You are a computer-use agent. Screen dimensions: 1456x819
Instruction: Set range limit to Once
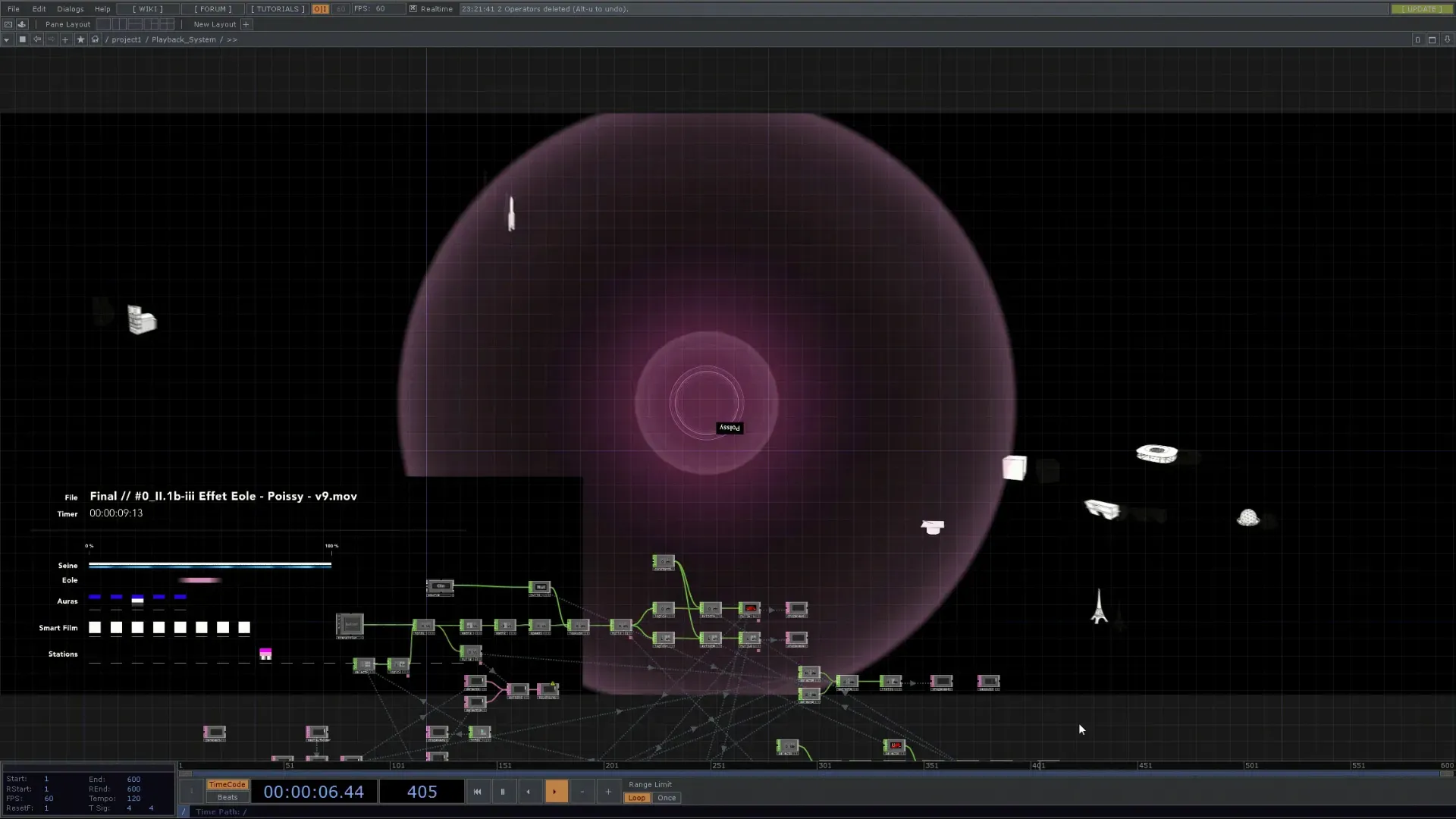point(667,798)
